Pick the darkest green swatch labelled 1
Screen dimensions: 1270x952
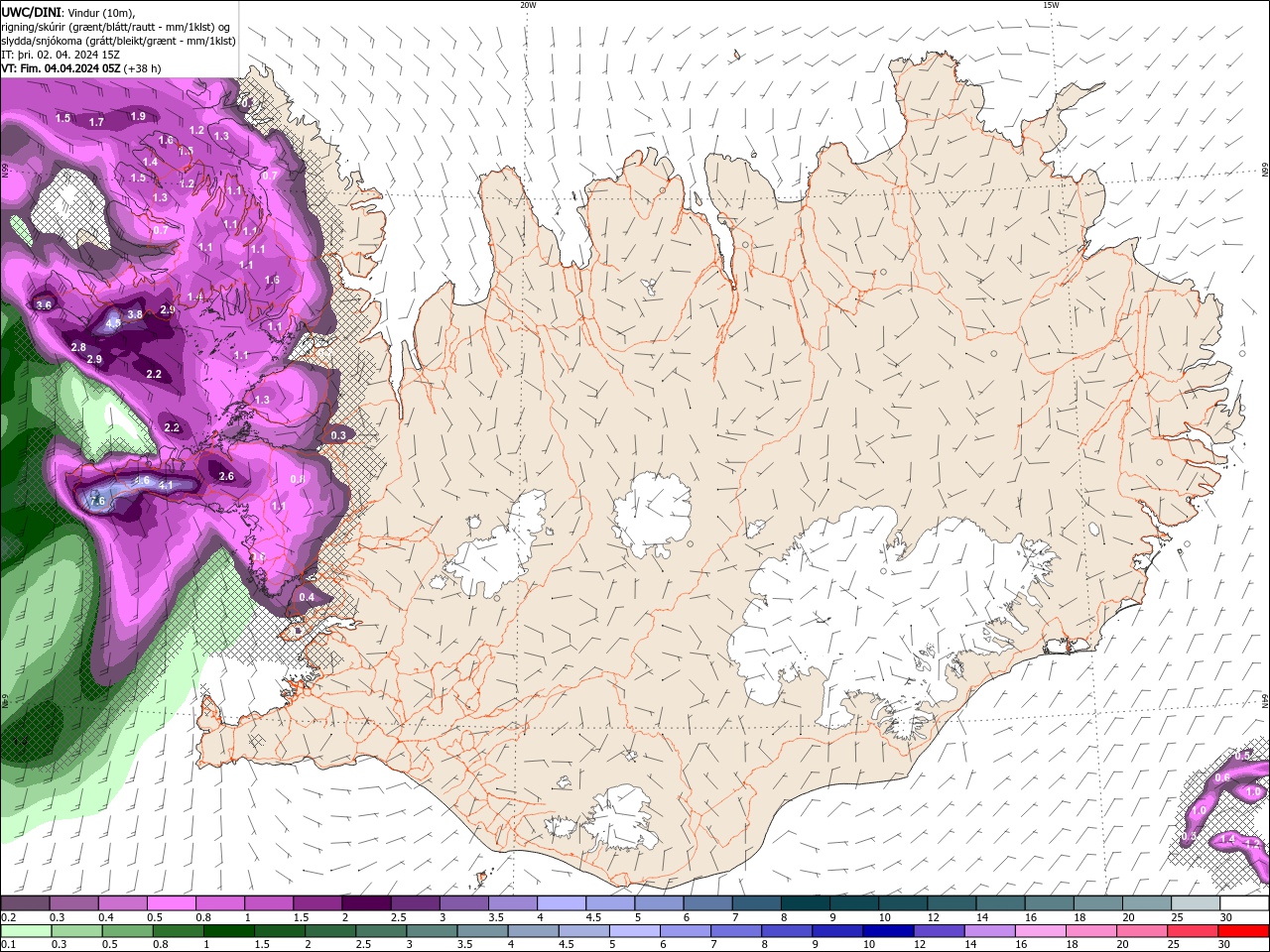228,931
